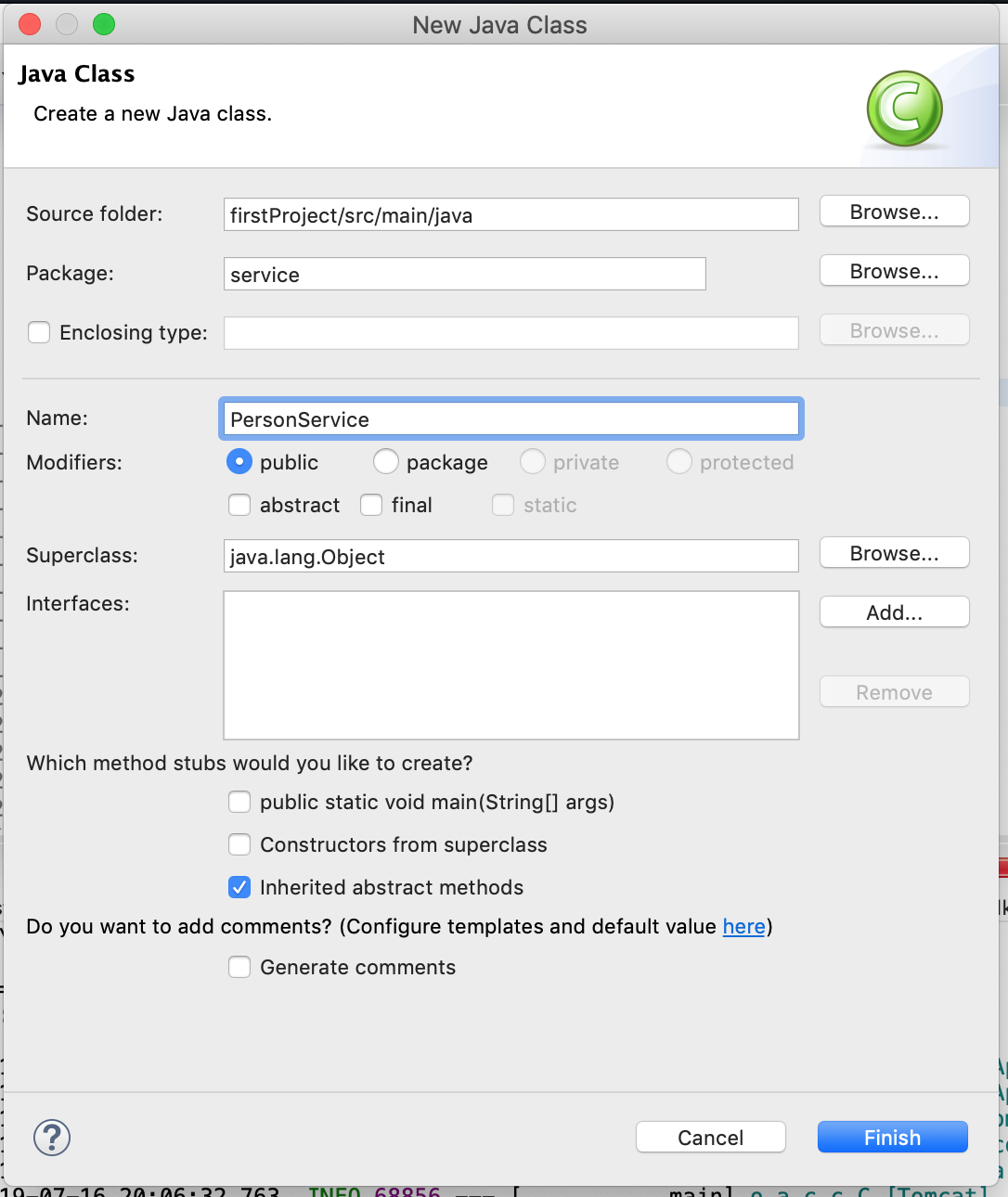The width and height of the screenshot is (1008, 1197).
Task: Click inside the Interfaces list box
Action: (511, 665)
